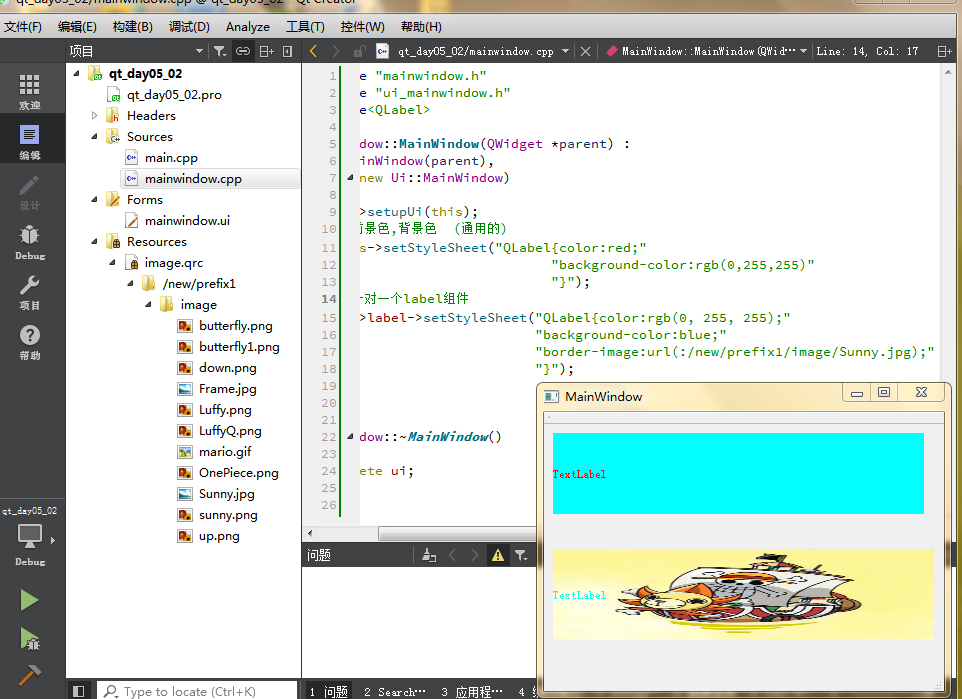Build the project with the hammer icon
Viewport: 962px width, 699px height.
tap(29, 675)
